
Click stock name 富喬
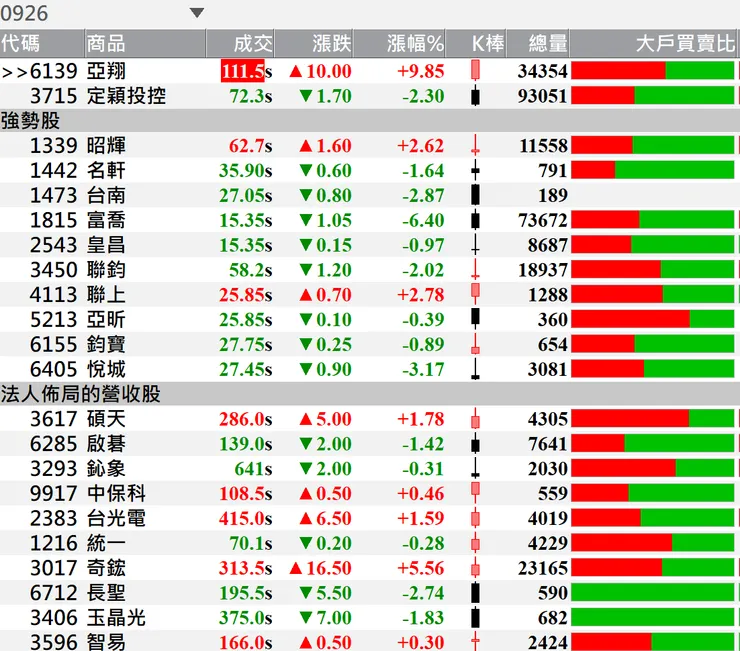pyautogui.click(x=106, y=220)
